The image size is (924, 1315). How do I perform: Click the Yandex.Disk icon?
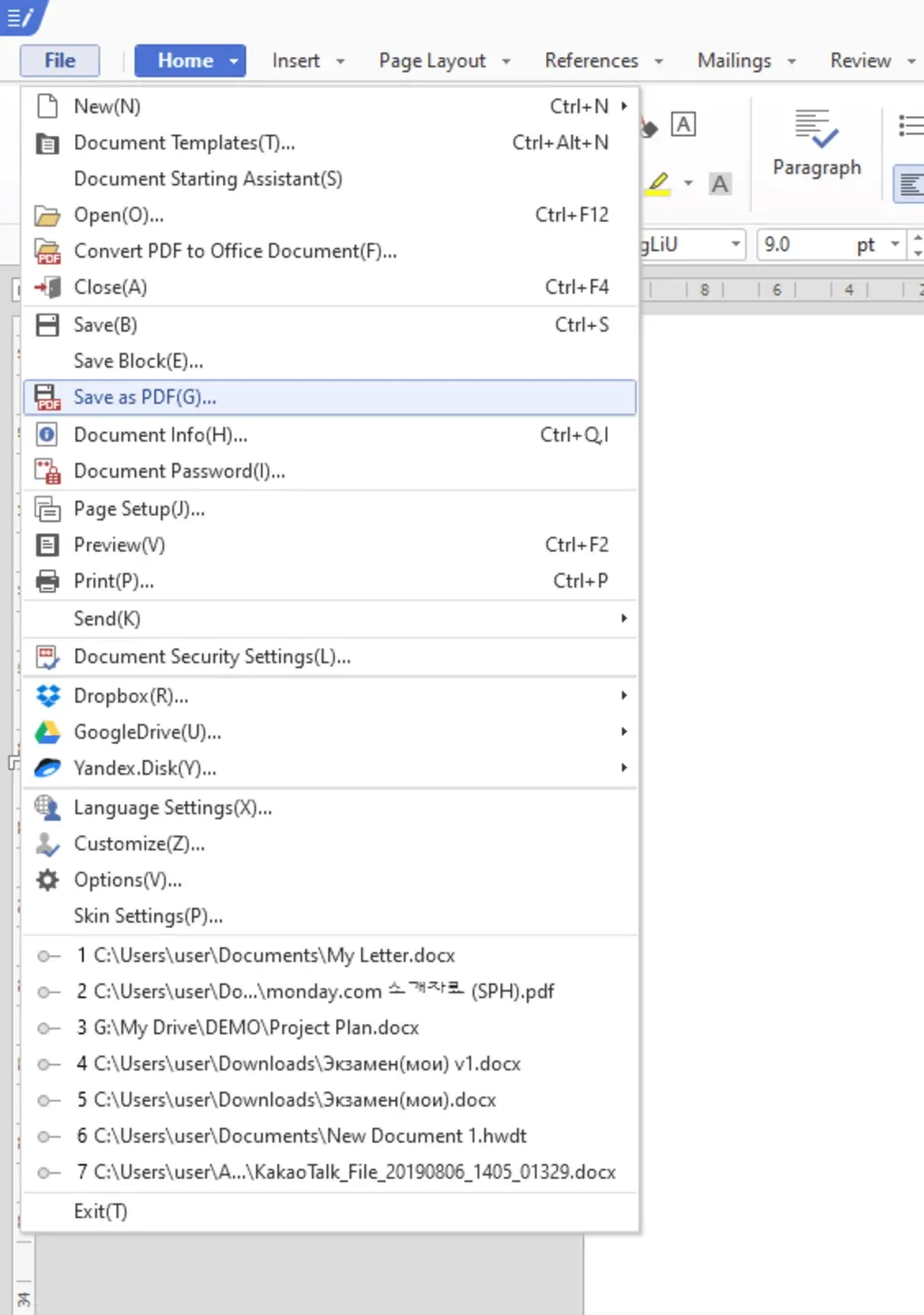[x=47, y=769]
